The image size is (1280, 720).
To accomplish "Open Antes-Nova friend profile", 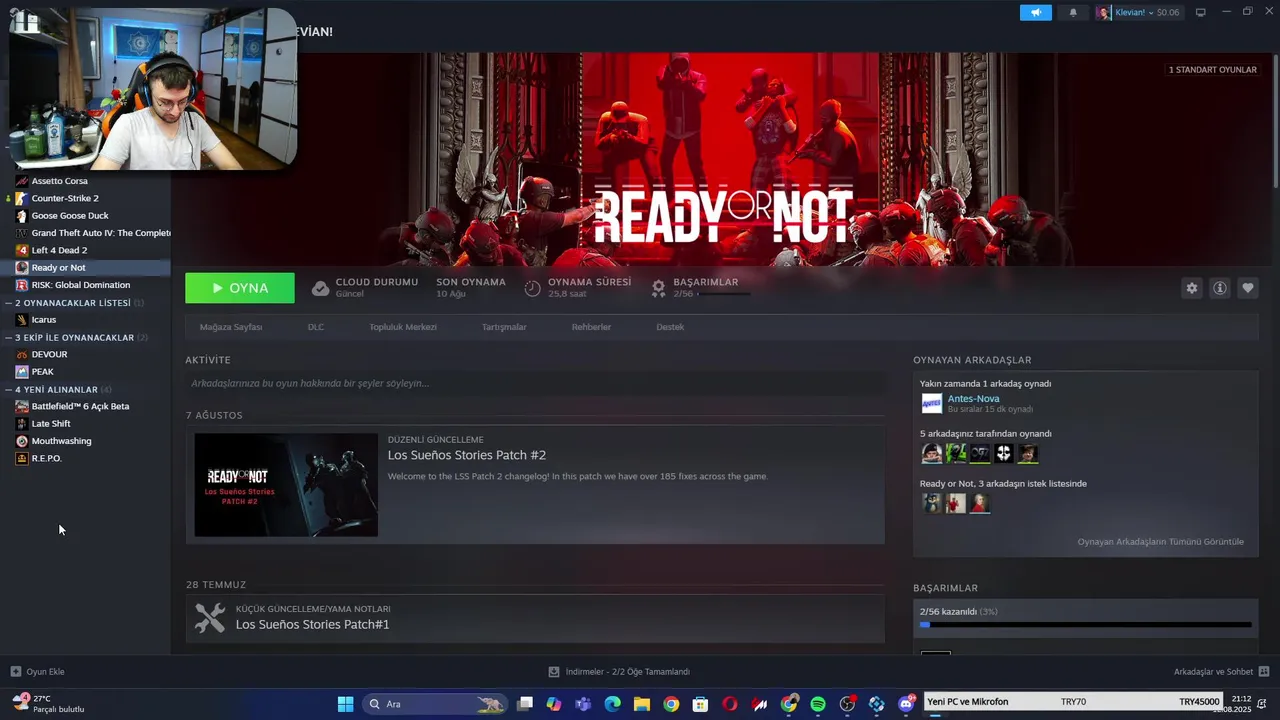I will (973, 398).
